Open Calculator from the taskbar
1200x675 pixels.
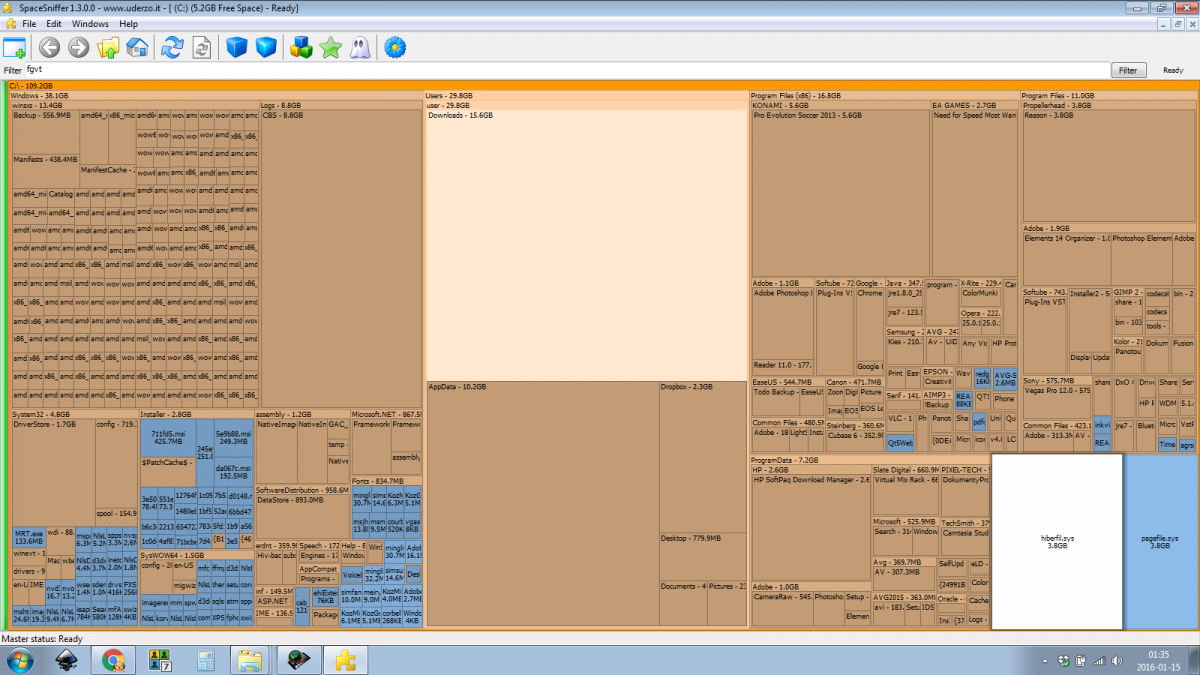coord(206,660)
